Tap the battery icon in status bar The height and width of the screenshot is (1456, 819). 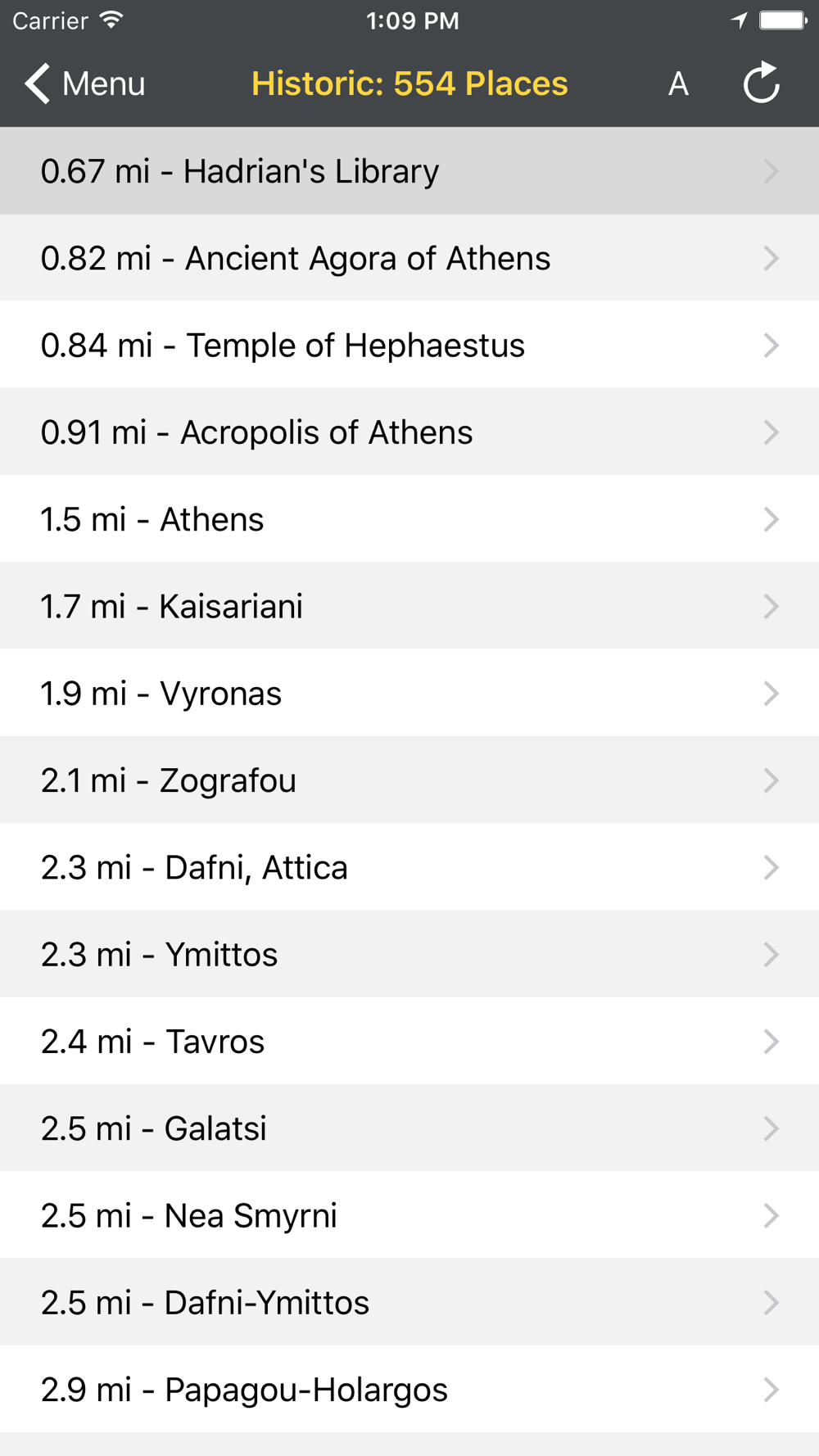tap(783, 20)
